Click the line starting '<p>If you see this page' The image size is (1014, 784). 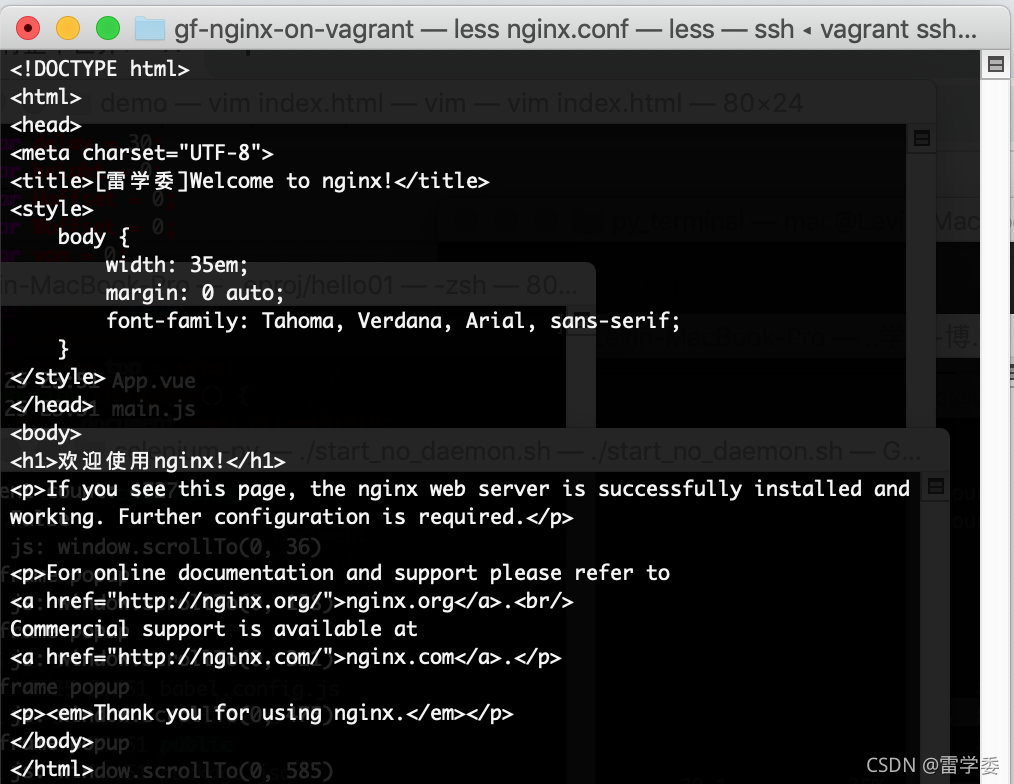(460, 489)
